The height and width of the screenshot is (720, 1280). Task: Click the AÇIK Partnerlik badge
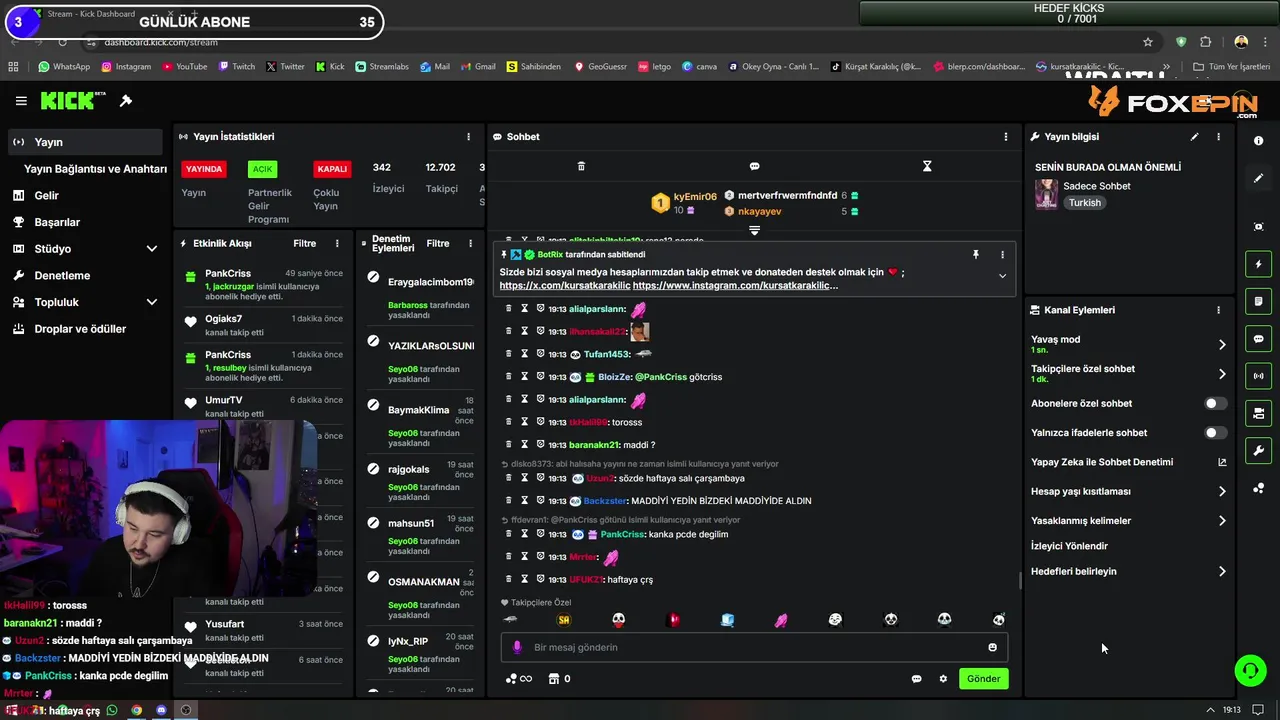[x=262, y=169]
